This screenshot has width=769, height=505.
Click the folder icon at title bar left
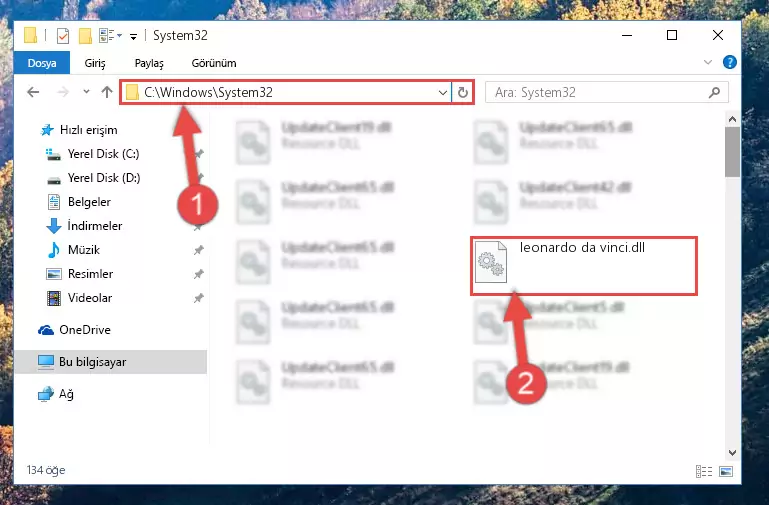pos(30,35)
